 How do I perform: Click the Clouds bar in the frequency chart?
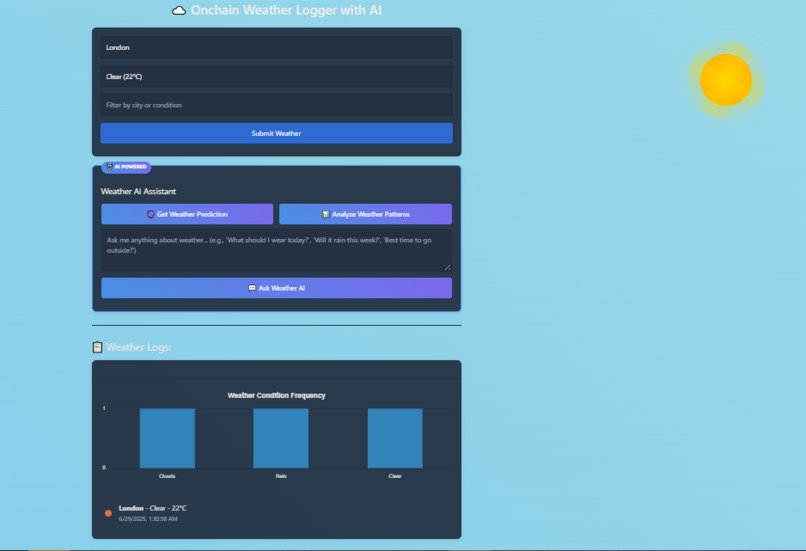pos(167,438)
